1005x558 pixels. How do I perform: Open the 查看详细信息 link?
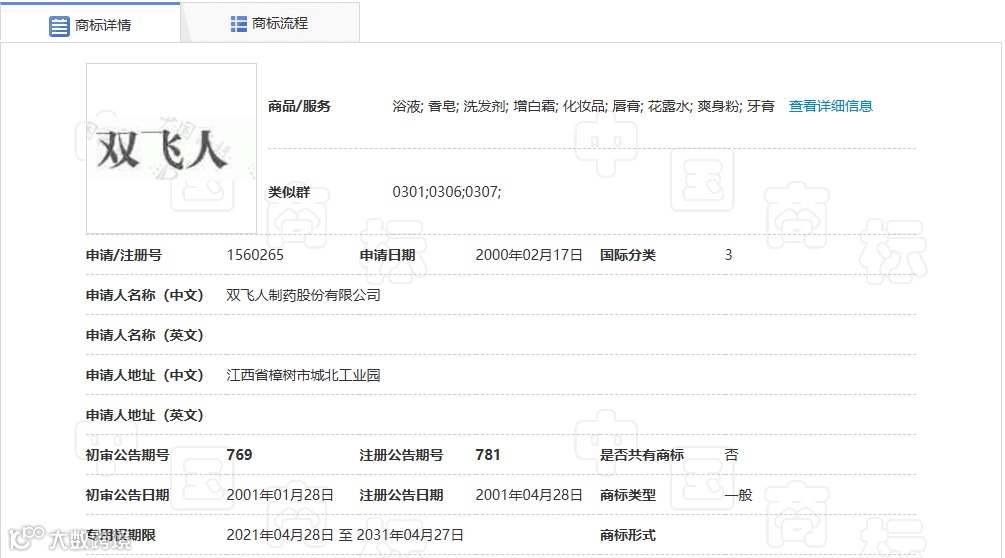(831, 106)
